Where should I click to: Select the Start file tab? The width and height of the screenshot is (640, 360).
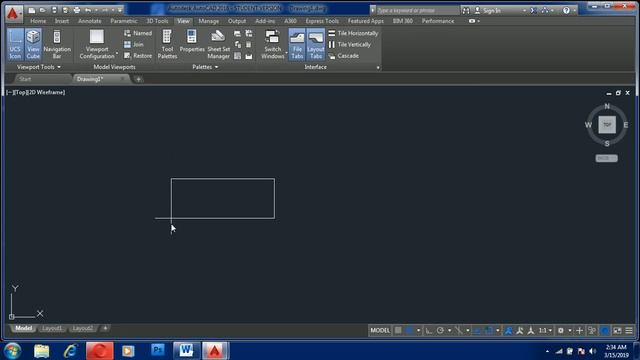point(25,79)
